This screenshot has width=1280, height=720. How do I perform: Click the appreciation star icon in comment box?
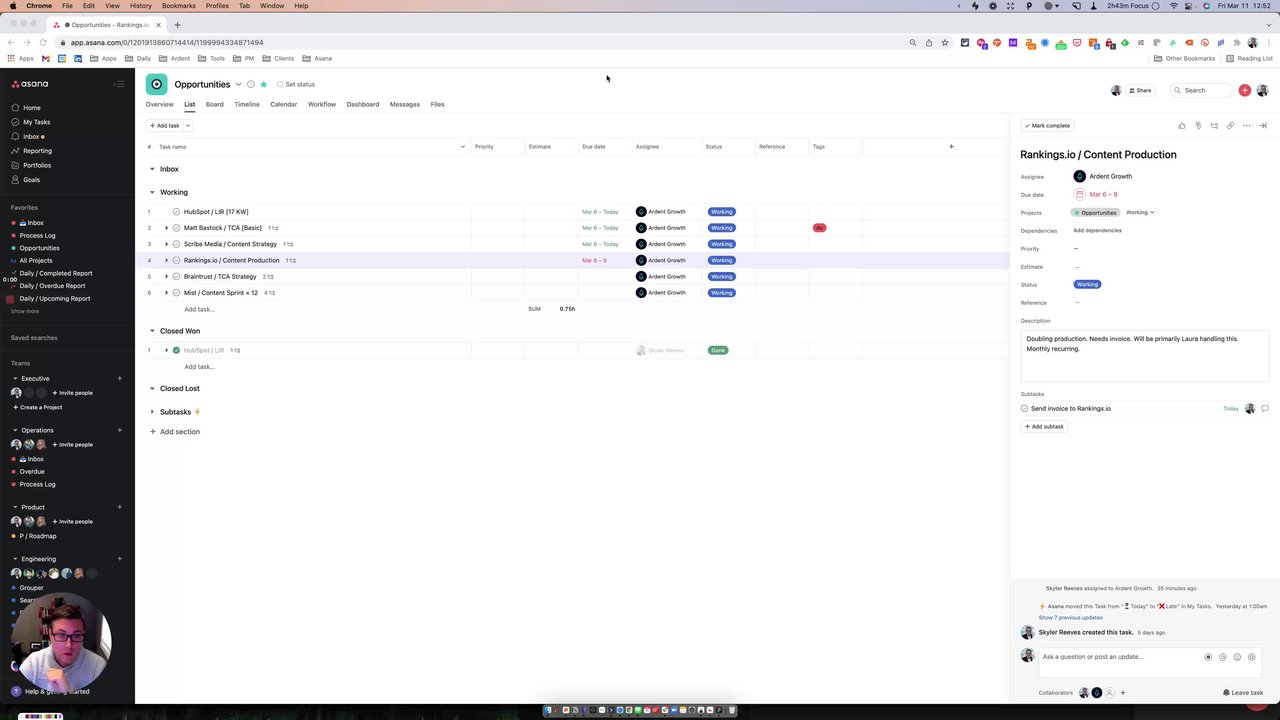tap(1251, 657)
